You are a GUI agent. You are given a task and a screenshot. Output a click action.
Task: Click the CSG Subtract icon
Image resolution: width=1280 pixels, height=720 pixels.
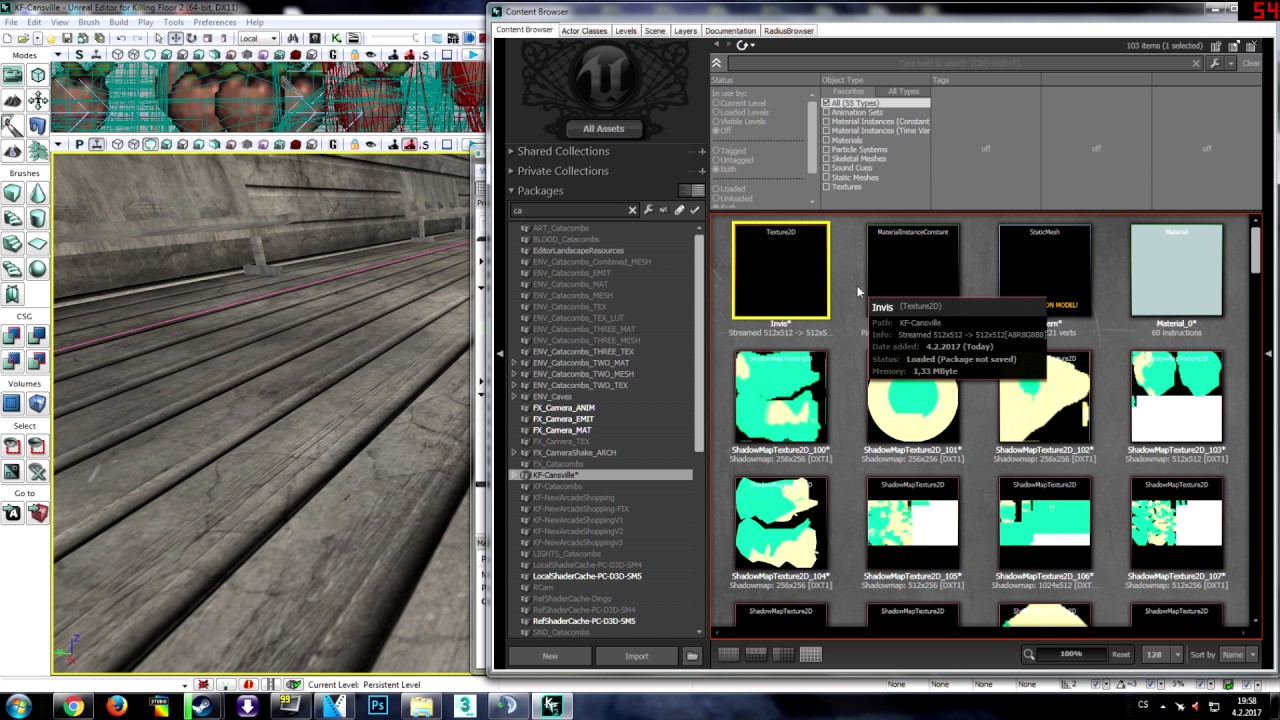37,338
